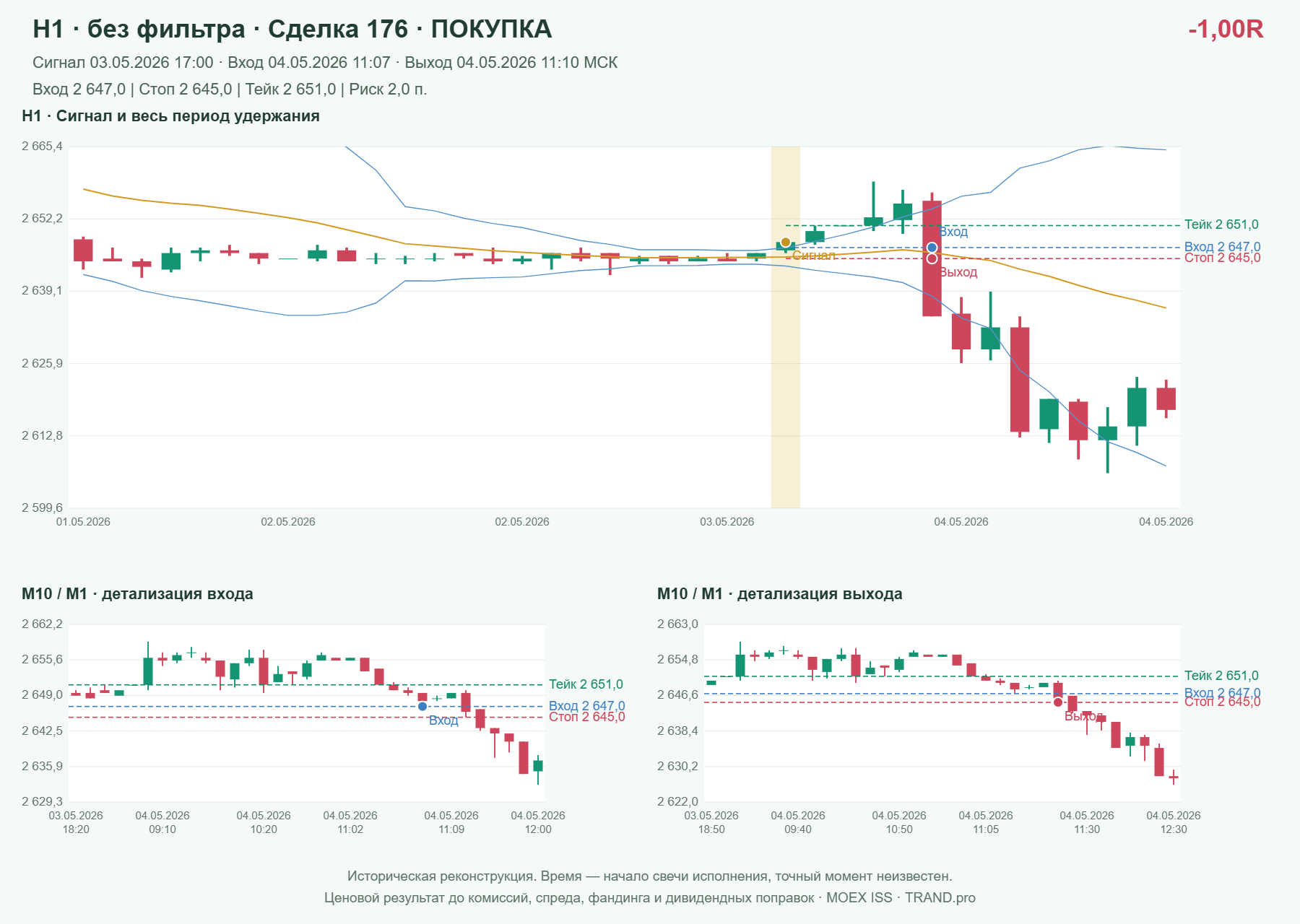
Task: Click the 'Тейк 2 651,0' label on entry detail chart
Action: (586, 684)
